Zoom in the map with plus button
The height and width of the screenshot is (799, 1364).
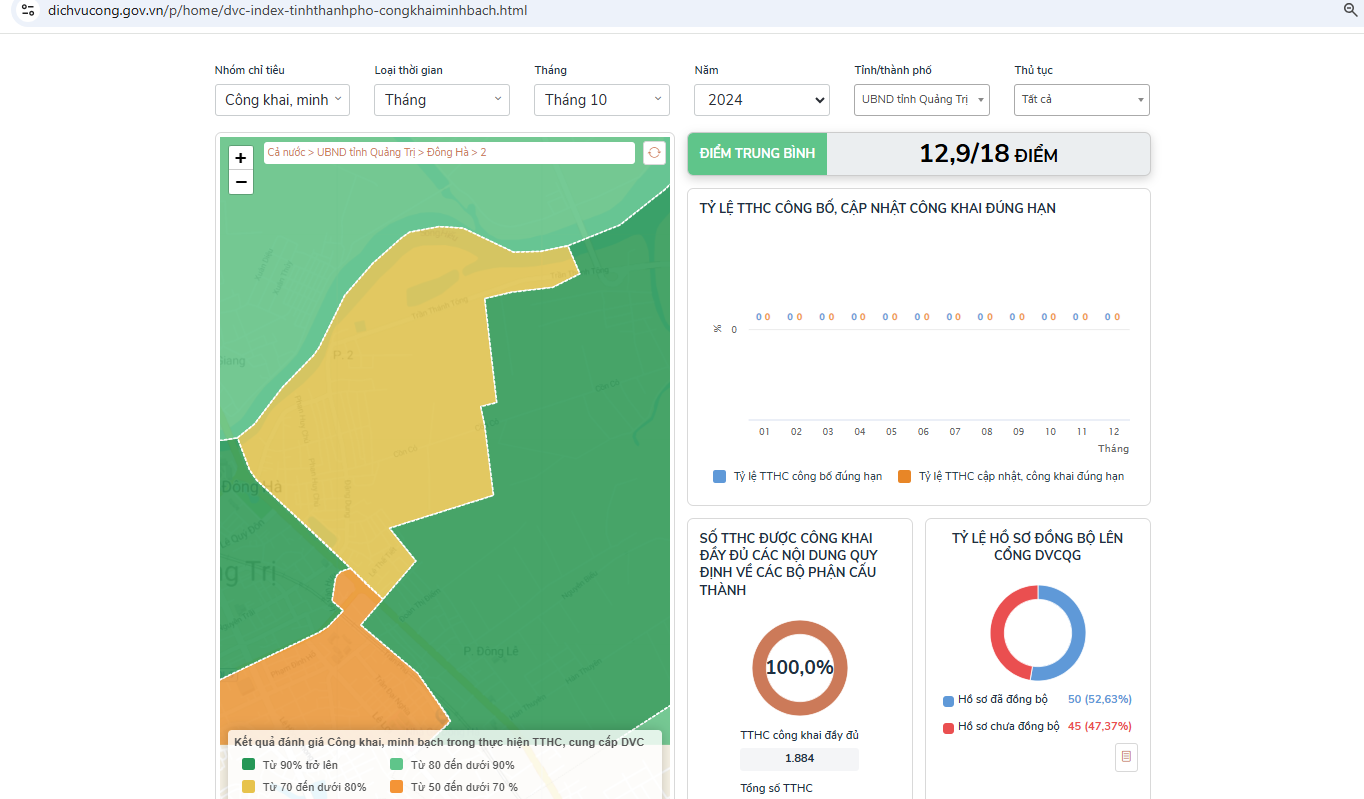pos(241,158)
